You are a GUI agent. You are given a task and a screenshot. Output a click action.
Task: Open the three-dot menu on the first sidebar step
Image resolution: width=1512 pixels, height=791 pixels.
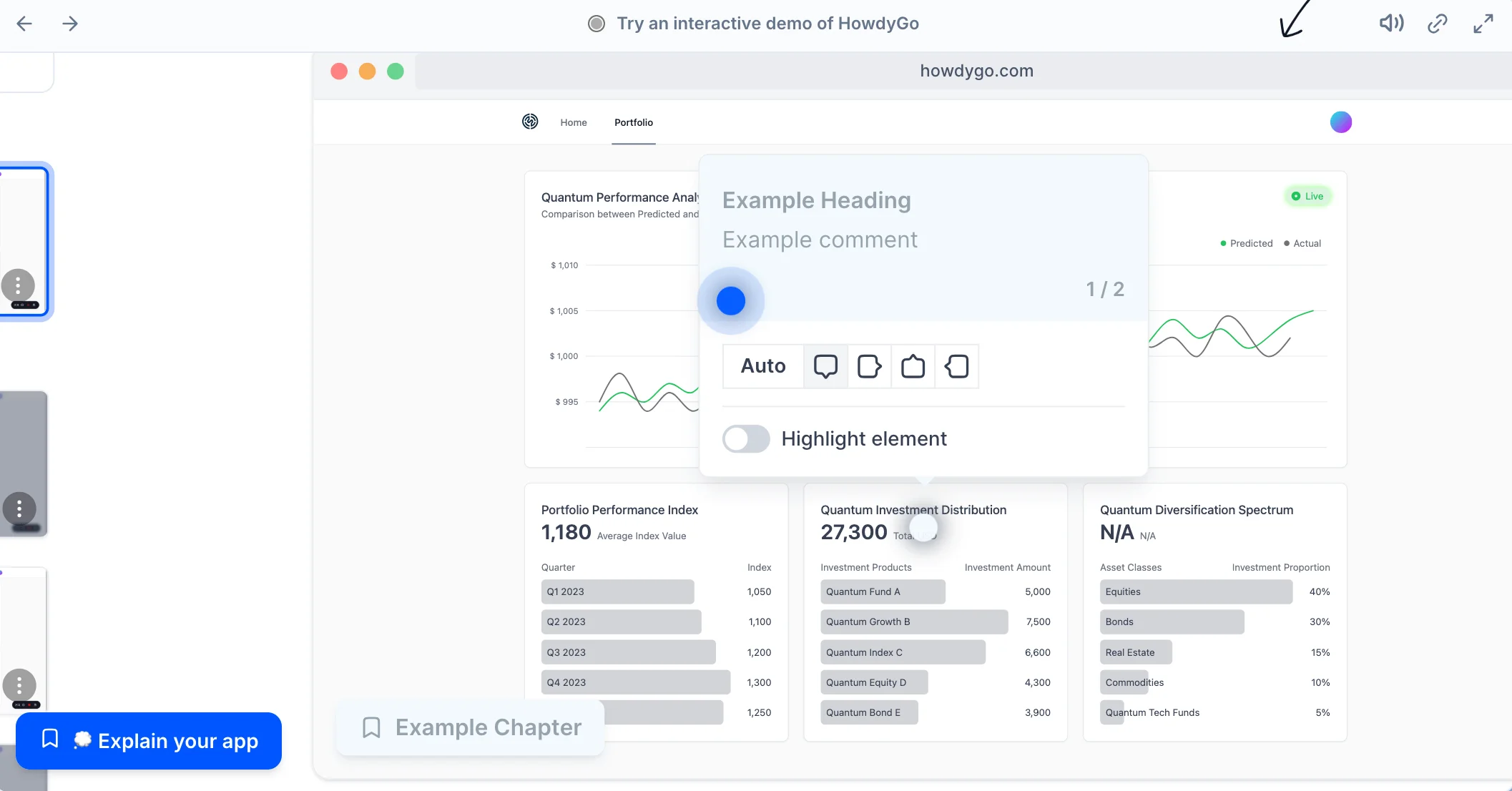[17, 285]
